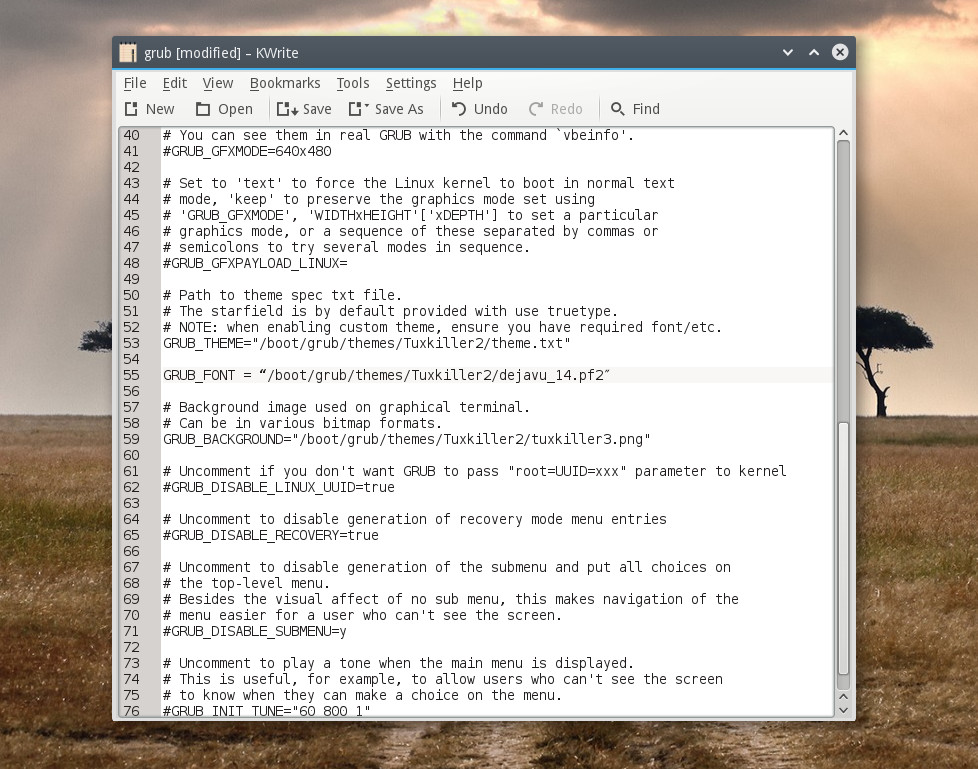This screenshot has height=769, width=978.
Task: Click "# NOTE: when enabling custom theme" line
Action: (442, 327)
